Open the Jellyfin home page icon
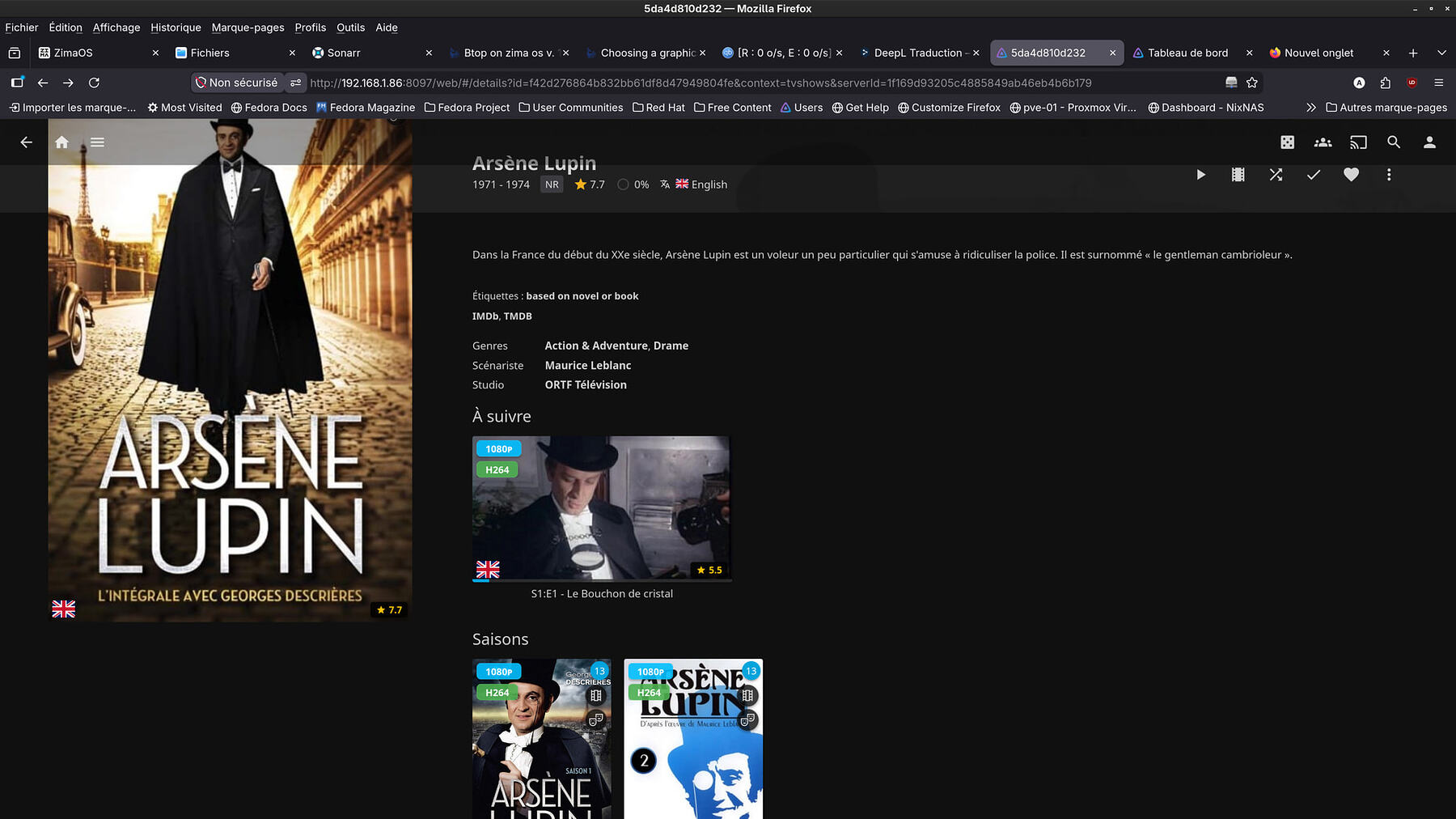The height and width of the screenshot is (819, 1456). click(61, 142)
